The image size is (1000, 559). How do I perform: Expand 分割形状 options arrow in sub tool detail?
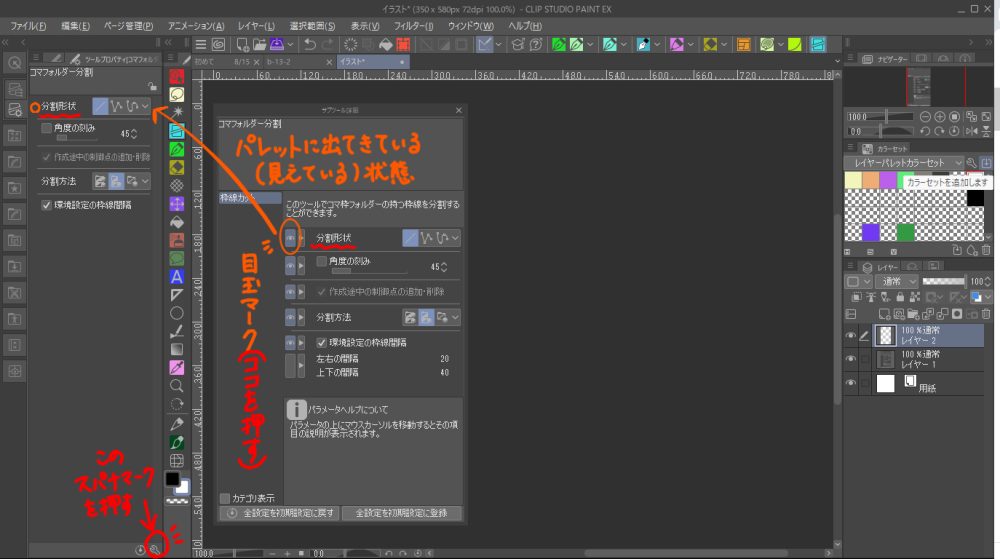pos(455,238)
